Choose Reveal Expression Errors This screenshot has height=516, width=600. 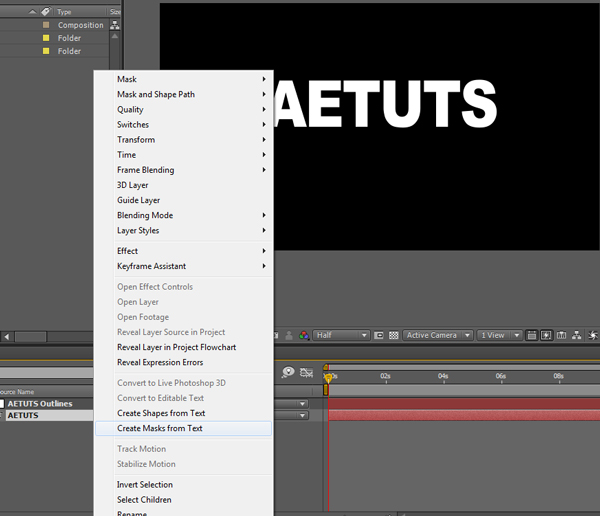tap(184, 362)
